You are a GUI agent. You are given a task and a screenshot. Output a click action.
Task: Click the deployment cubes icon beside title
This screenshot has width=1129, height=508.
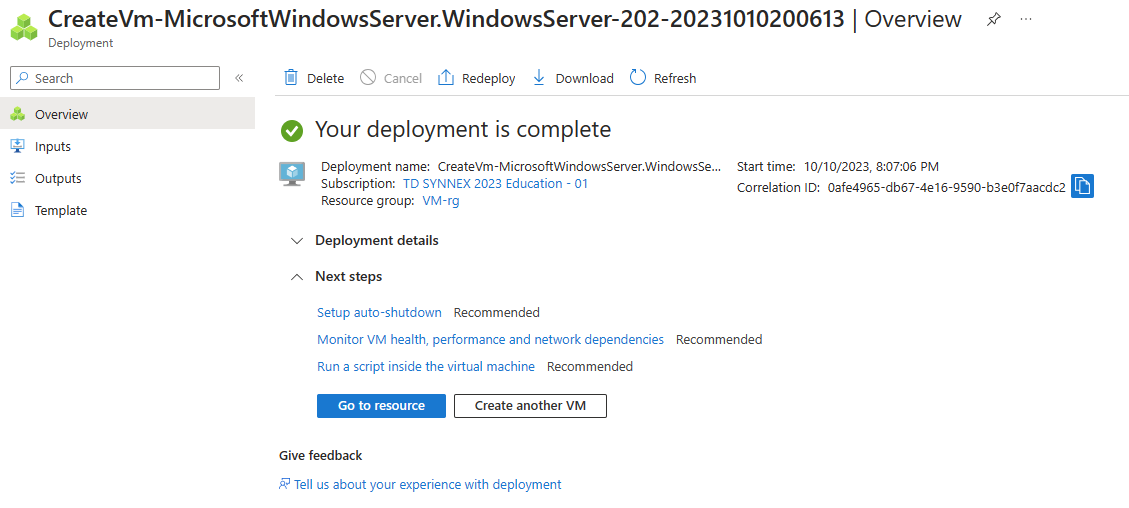pyautogui.click(x=24, y=26)
